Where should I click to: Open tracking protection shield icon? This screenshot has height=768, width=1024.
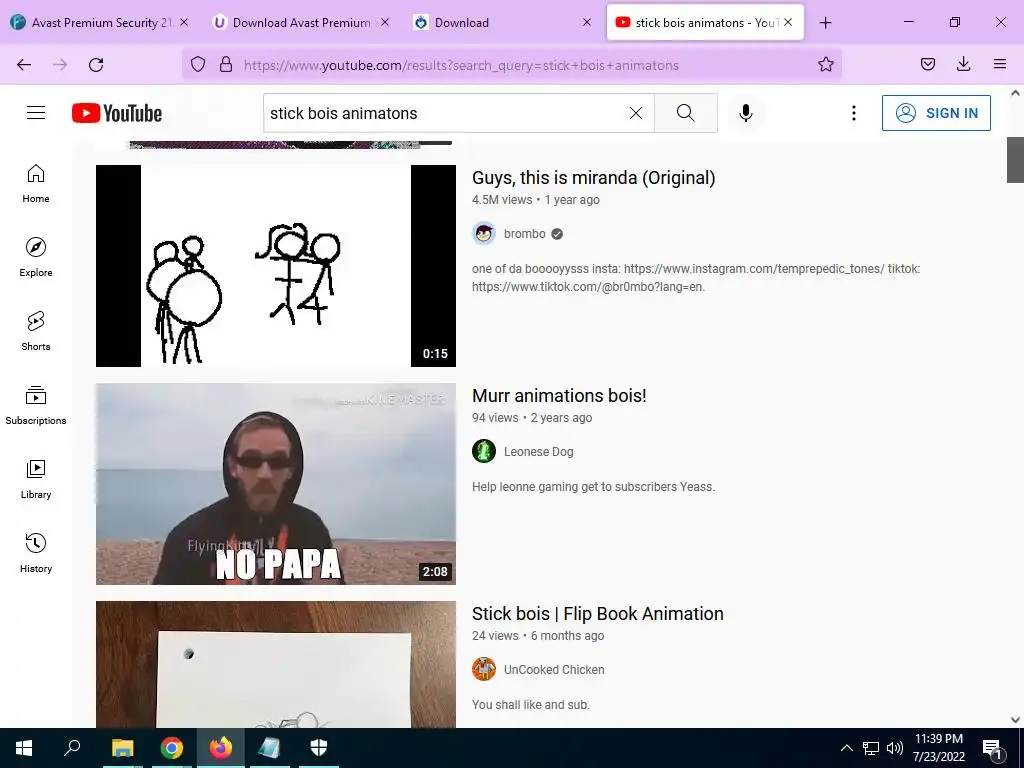[x=198, y=65]
